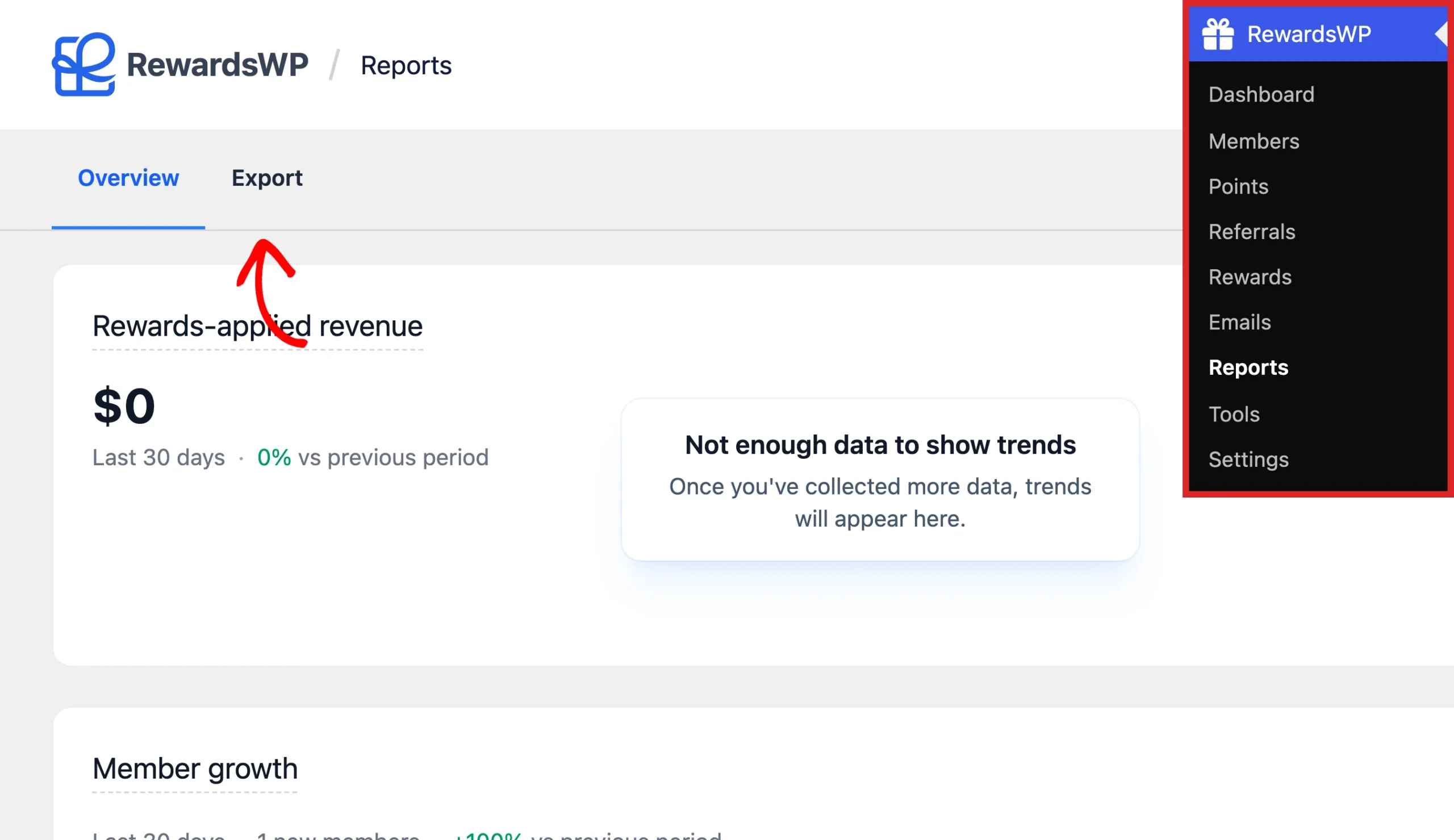1454x840 pixels.
Task: Switch to the Overview tab
Action: (x=128, y=178)
